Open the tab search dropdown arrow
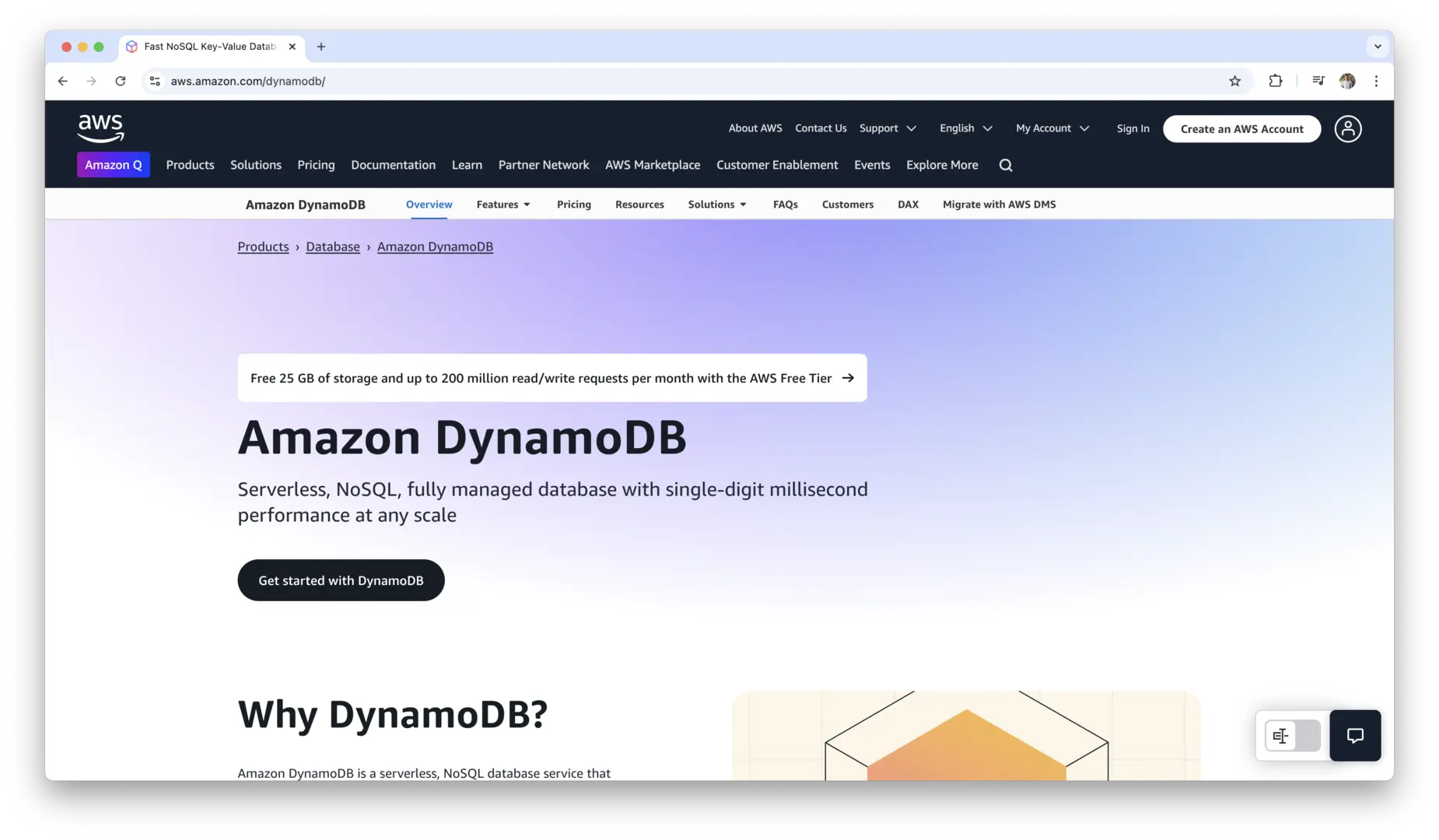Viewport: 1439px width, 840px height. [1378, 47]
